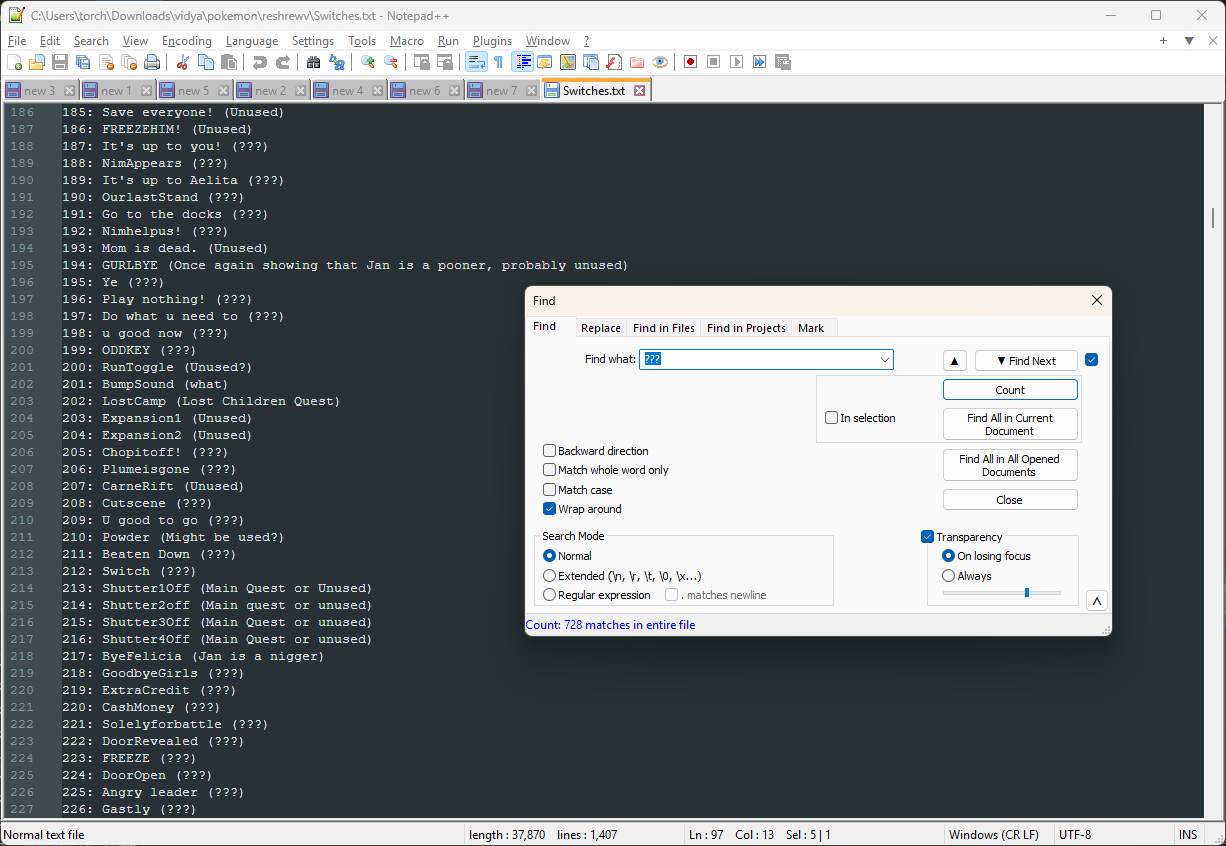1226x846 pixels.
Task: Toggle the indent guide toolbar icon
Action: [x=522, y=62]
